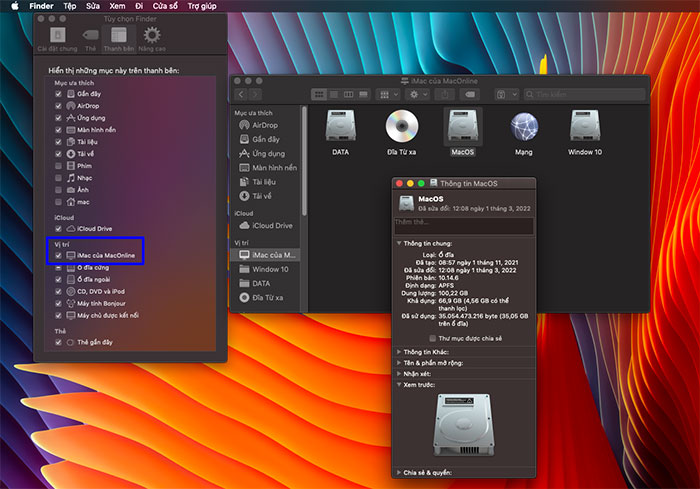Viewport: 700px width, 489px height.
Task: Click the Edit Tags toolbar icon
Action: click(x=470, y=94)
